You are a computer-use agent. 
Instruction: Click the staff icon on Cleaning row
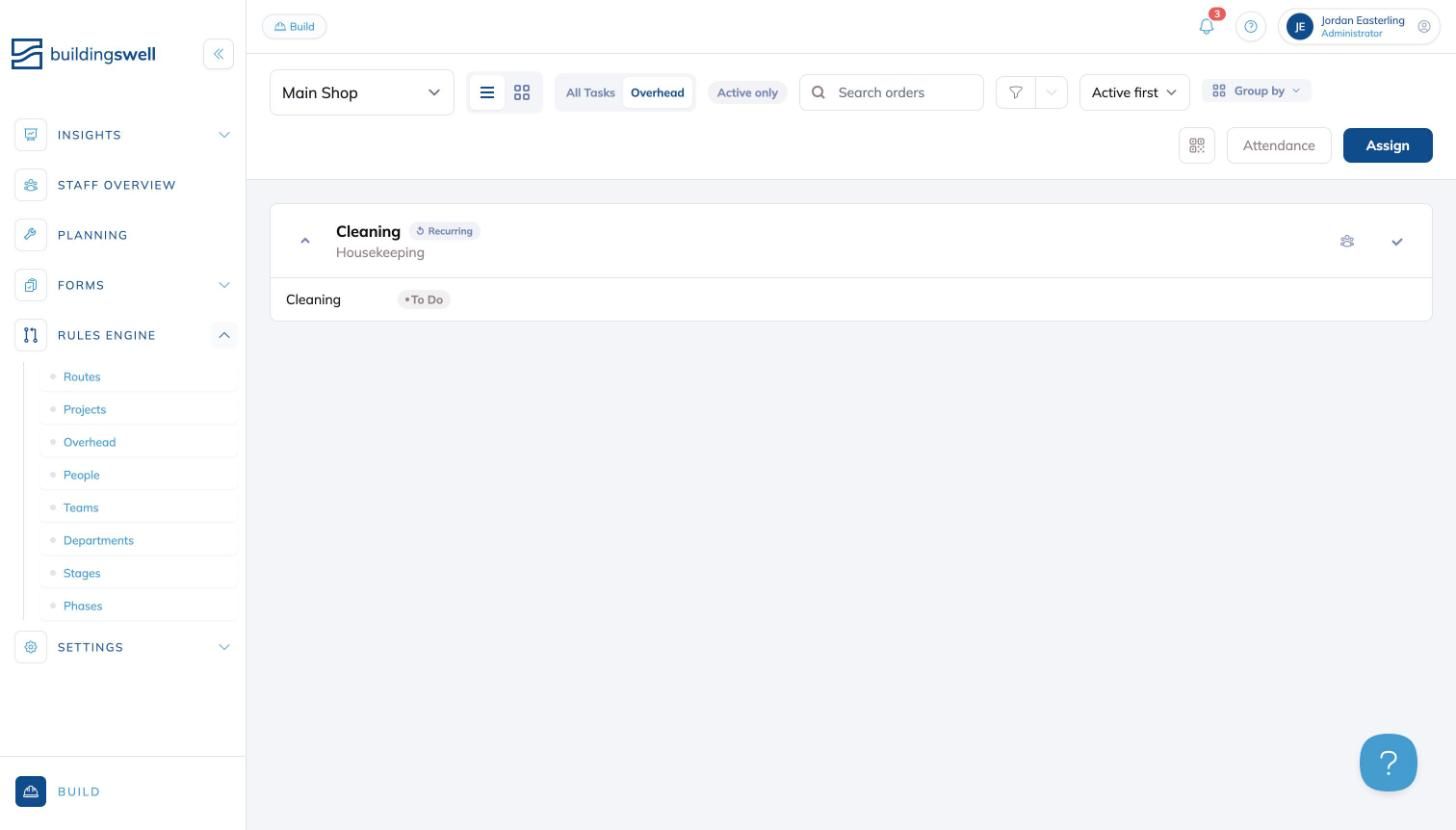click(x=1347, y=241)
